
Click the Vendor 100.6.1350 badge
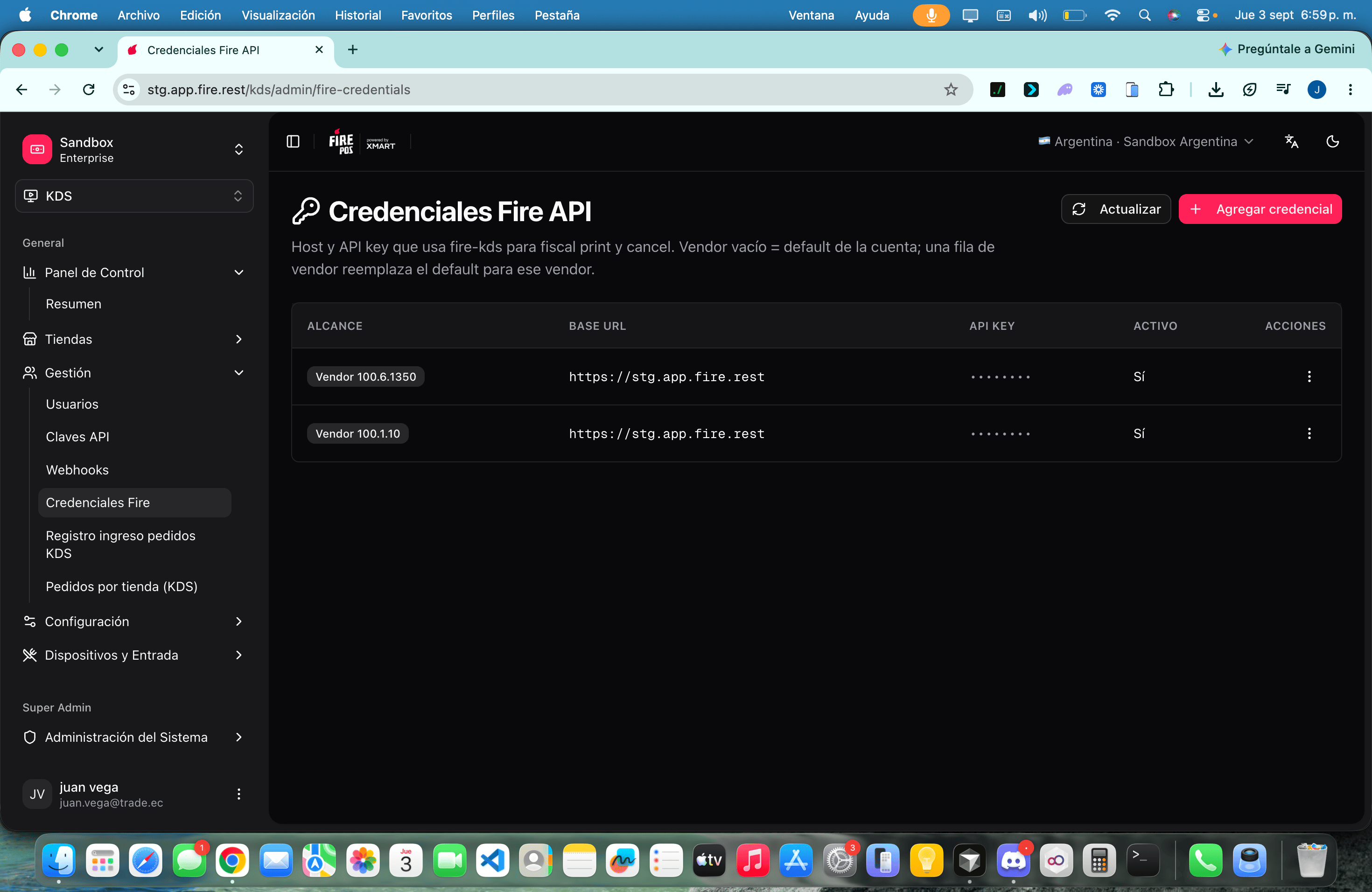(365, 376)
